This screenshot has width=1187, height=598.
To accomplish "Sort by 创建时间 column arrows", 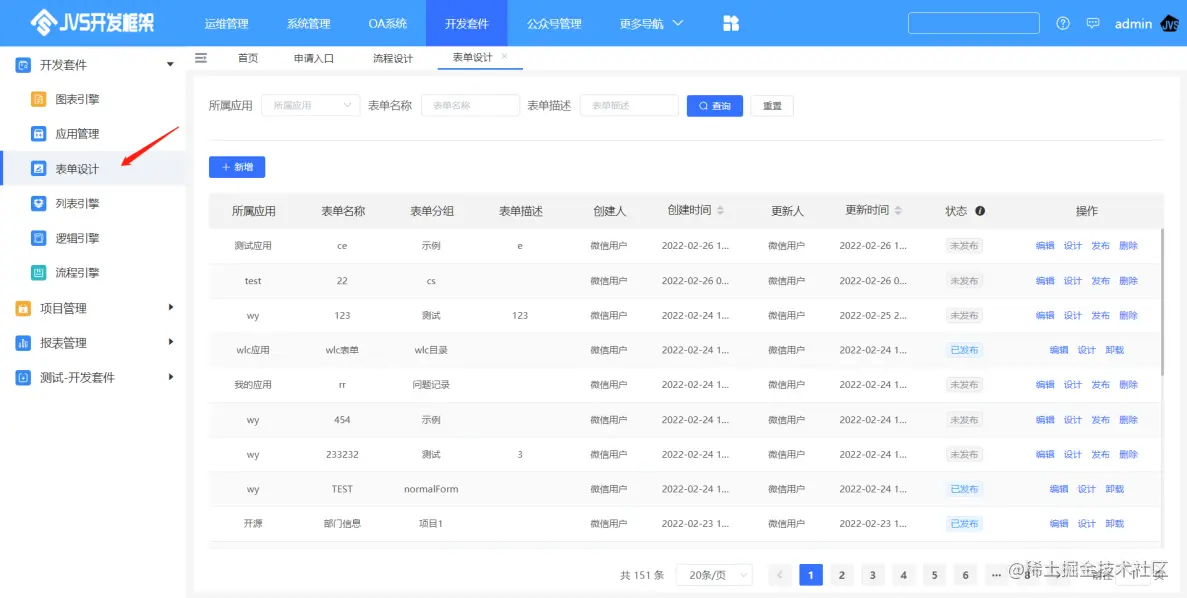I will (x=721, y=210).
